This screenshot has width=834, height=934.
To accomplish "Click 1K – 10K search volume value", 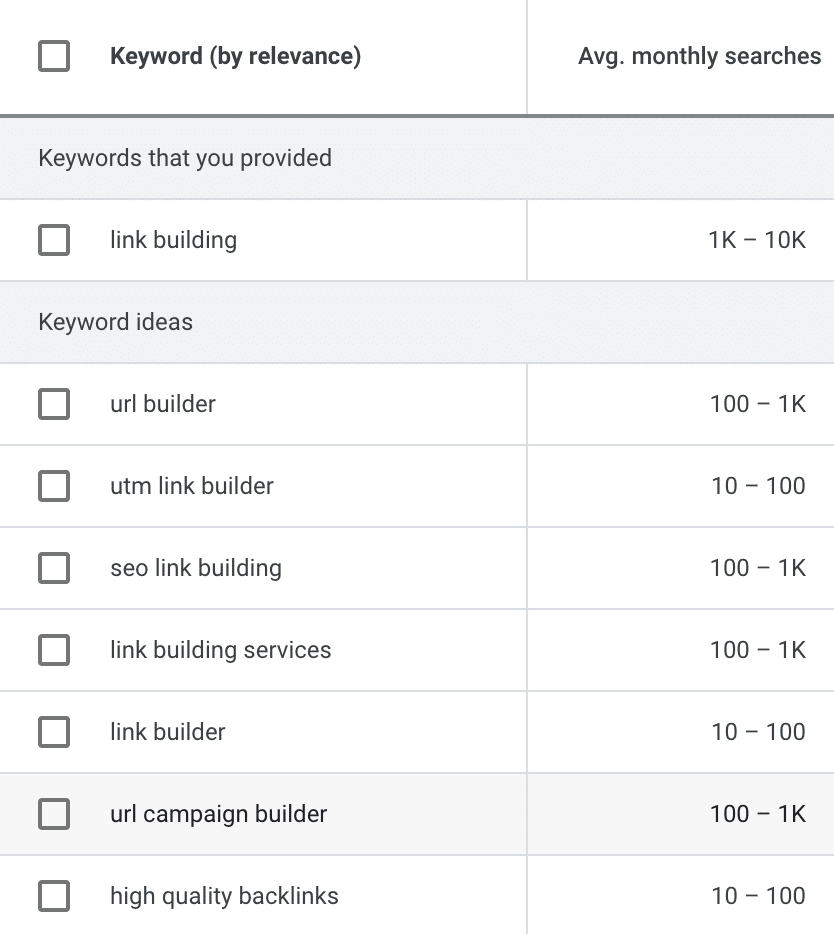I will pos(756,240).
